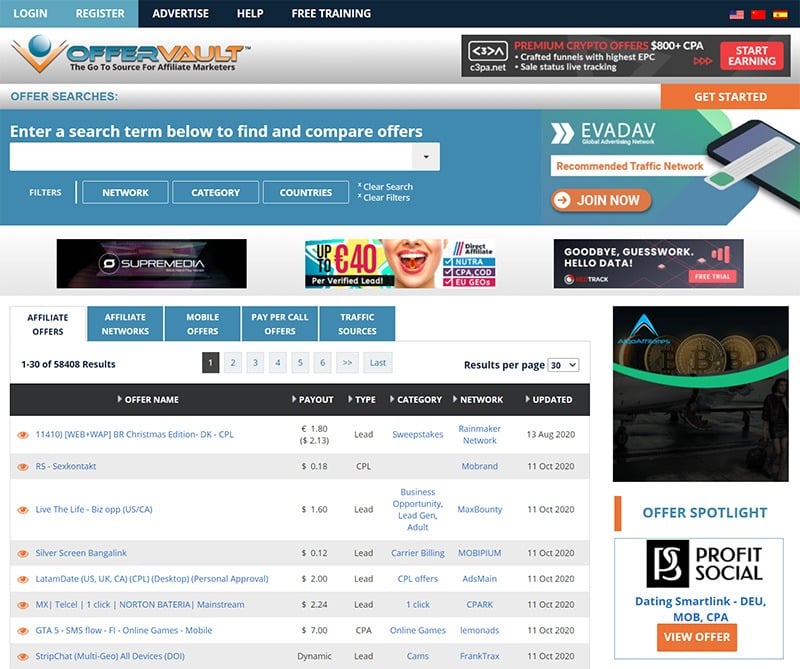Open LatamDate CPL Desktop offer
800x669 pixels.
(x=152, y=579)
